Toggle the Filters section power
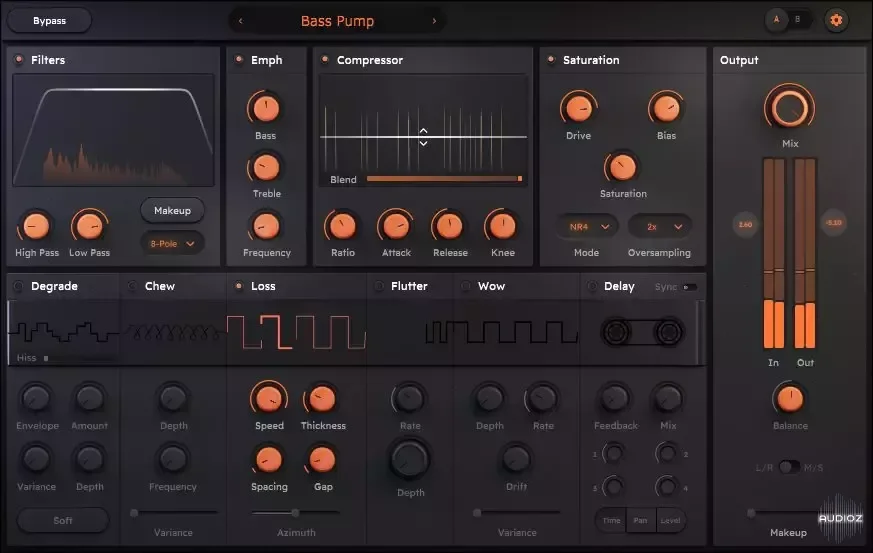 19,59
